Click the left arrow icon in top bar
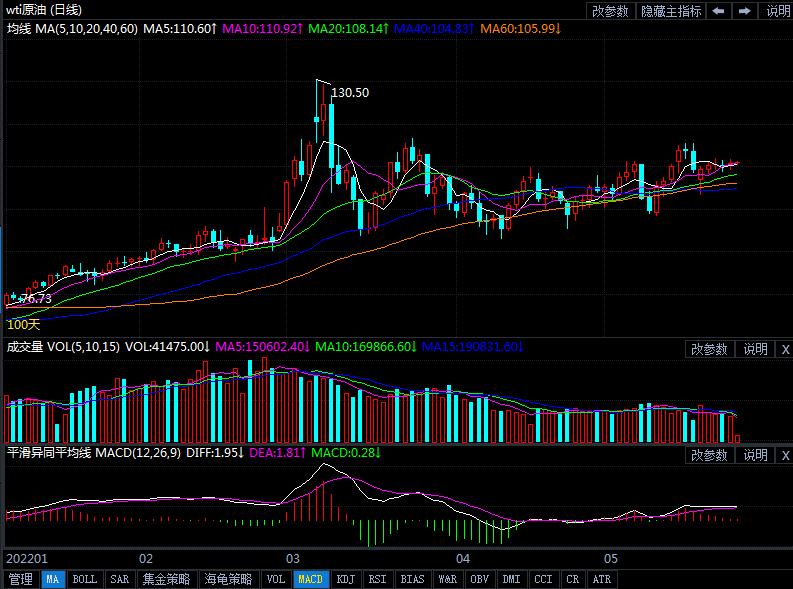 [719, 11]
